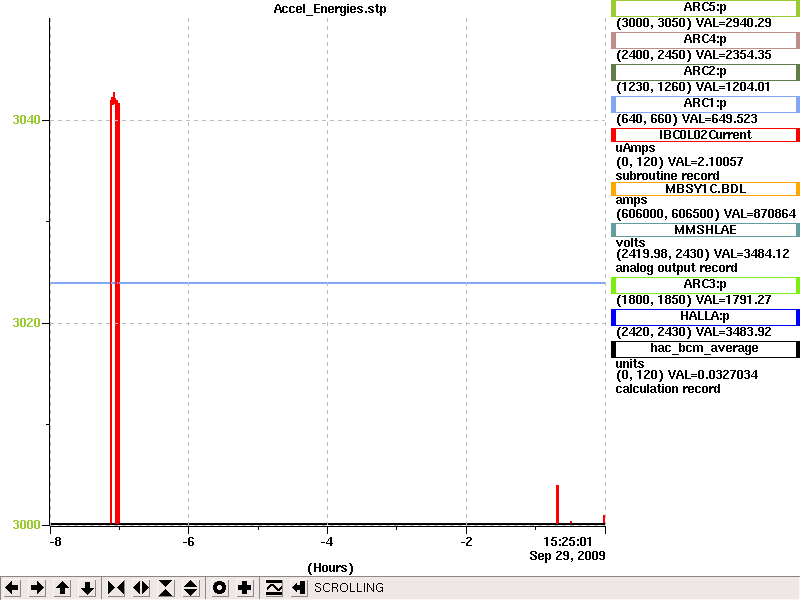The image size is (800, 600).
Task: Click the arrow-to-bar icon next to SCROLLING
Action: coord(299,588)
